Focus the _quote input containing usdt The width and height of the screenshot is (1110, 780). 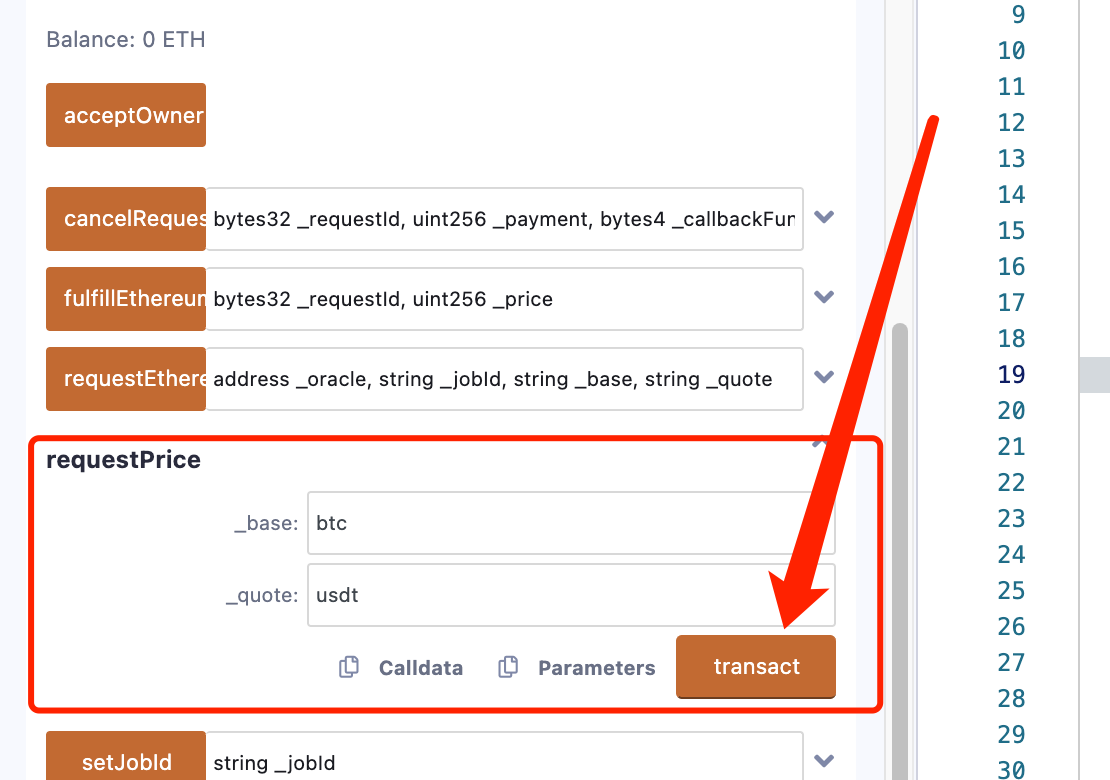[x=570, y=595]
